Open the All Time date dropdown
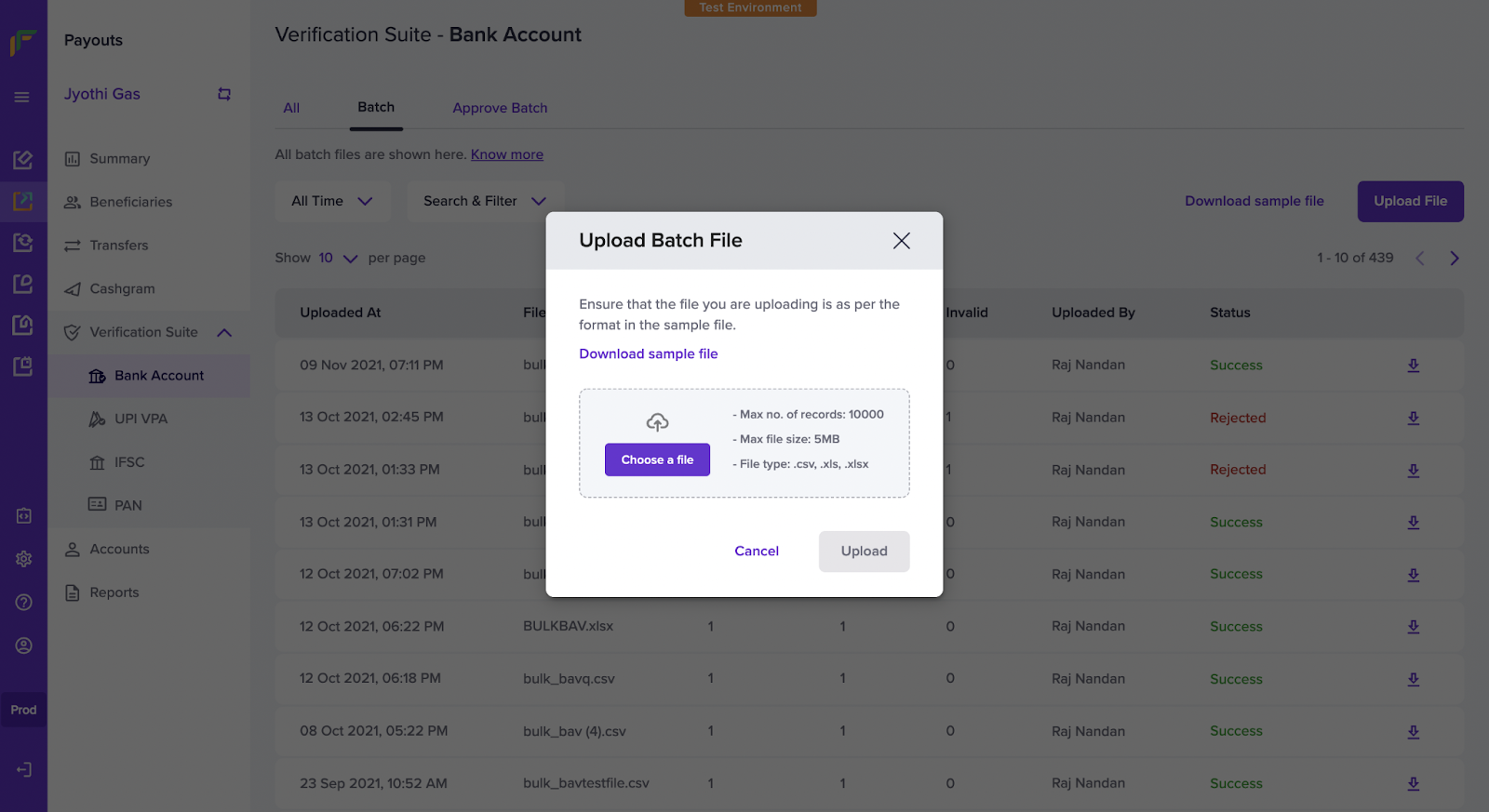This screenshot has width=1489, height=812. coord(332,201)
